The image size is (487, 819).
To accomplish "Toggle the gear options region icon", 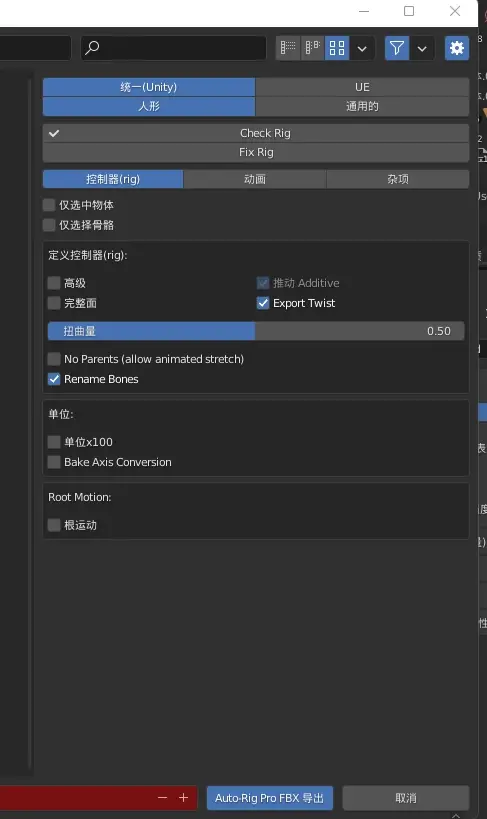I will click(457, 48).
